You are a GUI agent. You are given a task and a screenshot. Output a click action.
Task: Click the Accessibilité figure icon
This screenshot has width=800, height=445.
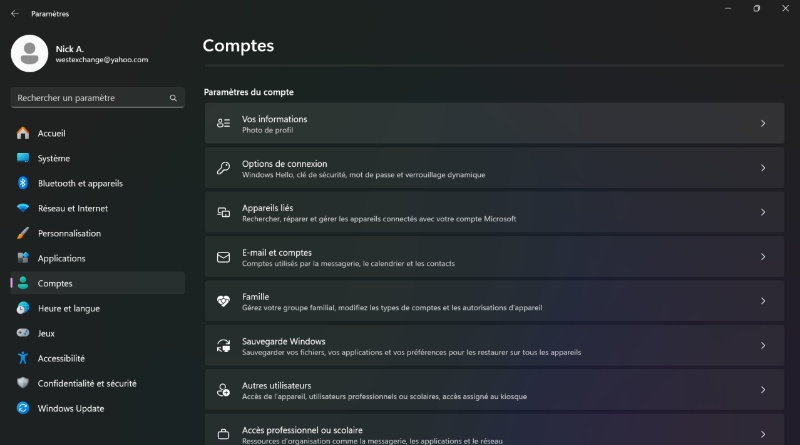click(23, 358)
